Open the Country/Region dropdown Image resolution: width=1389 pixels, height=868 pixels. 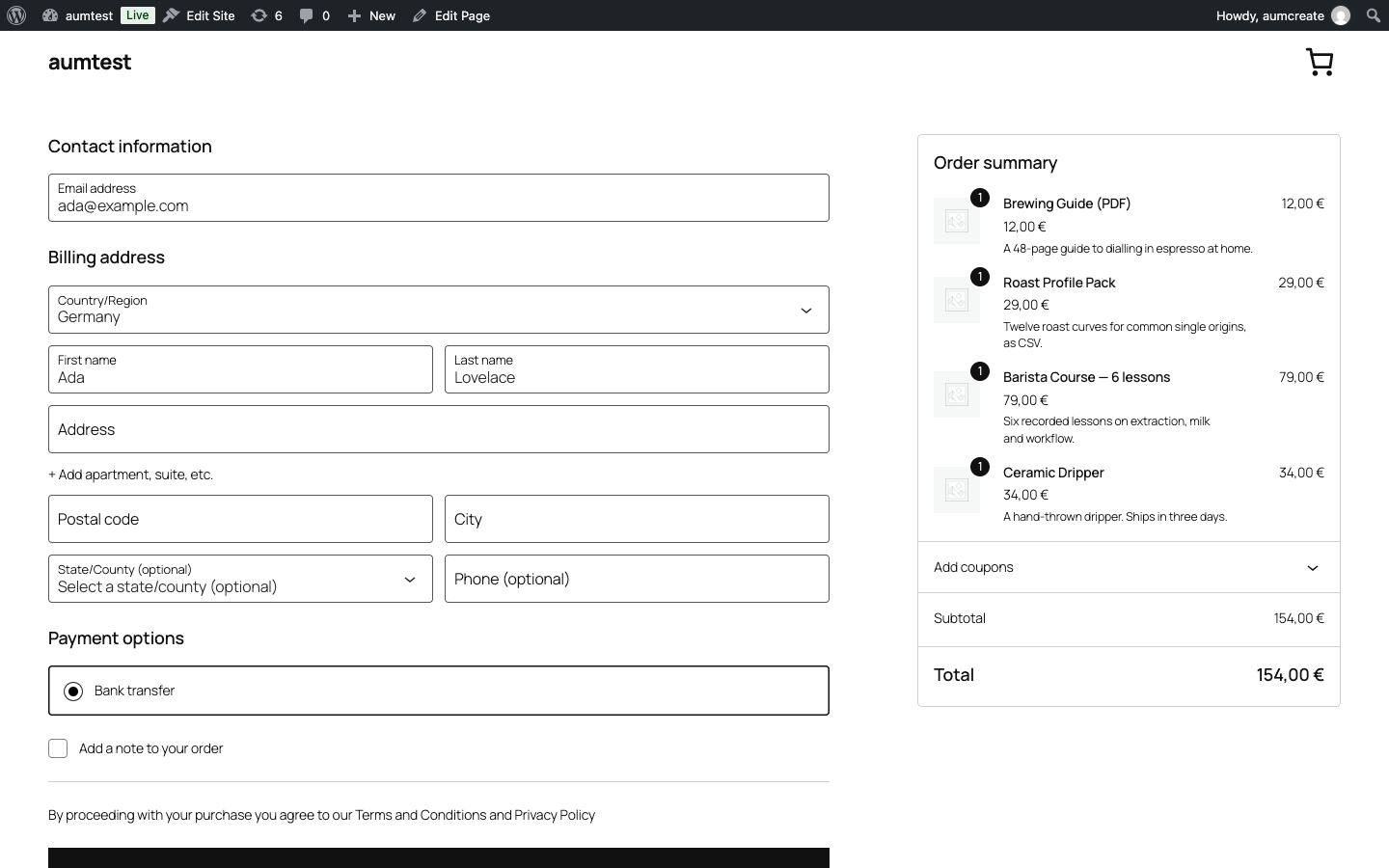[439, 310]
